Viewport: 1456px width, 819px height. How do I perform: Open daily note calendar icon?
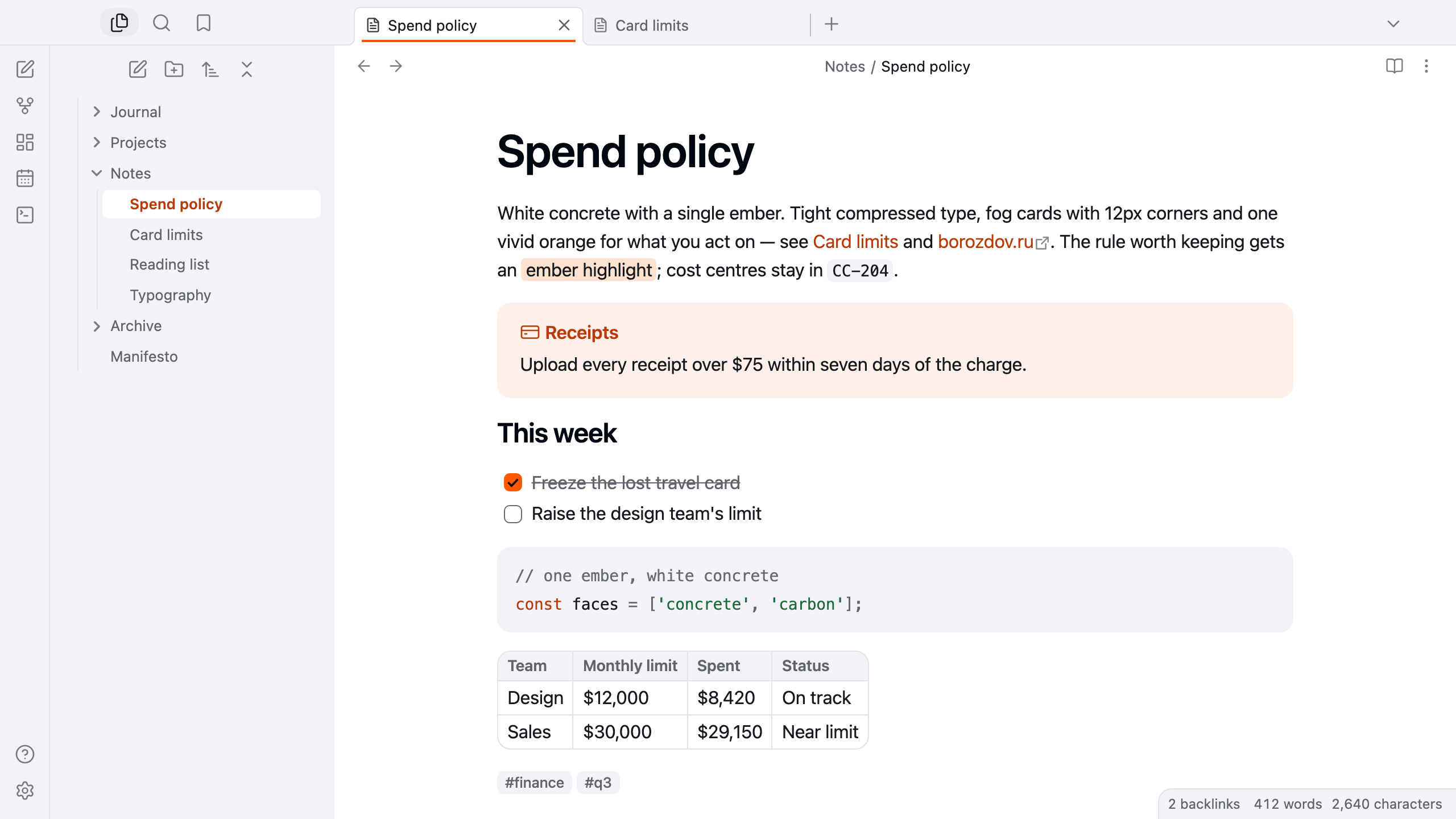[25, 179]
